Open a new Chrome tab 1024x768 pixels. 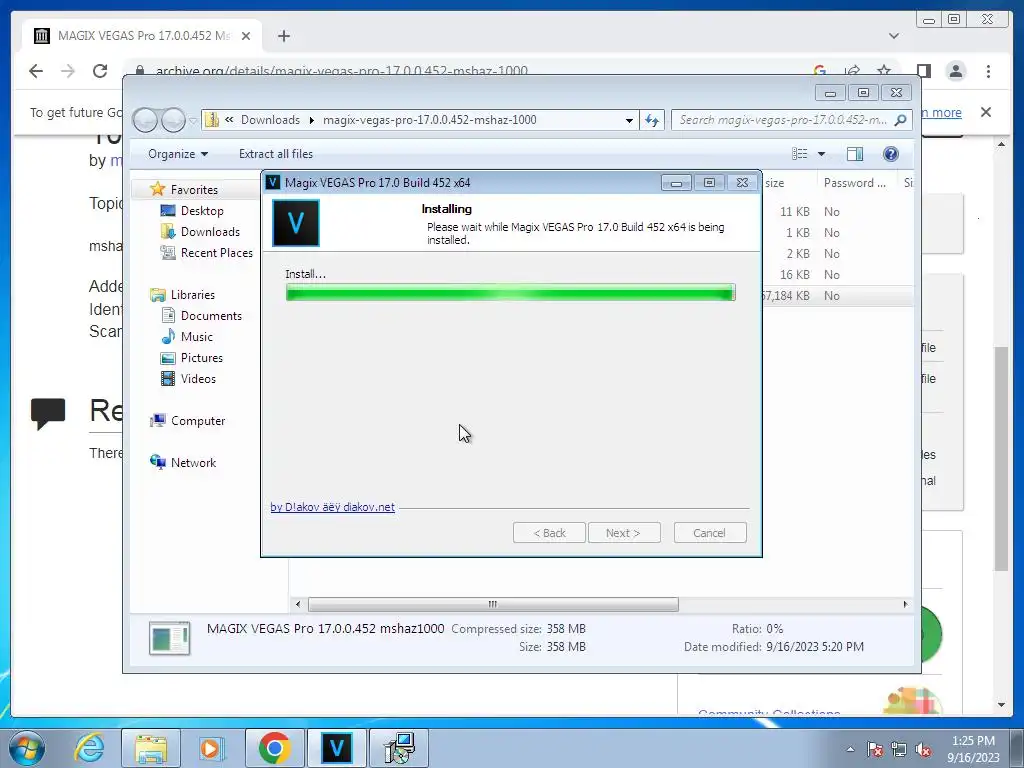tap(283, 36)
